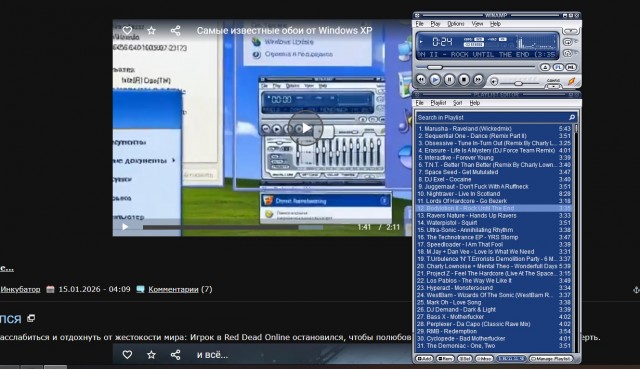Click Winamp's volume slider

520,83
